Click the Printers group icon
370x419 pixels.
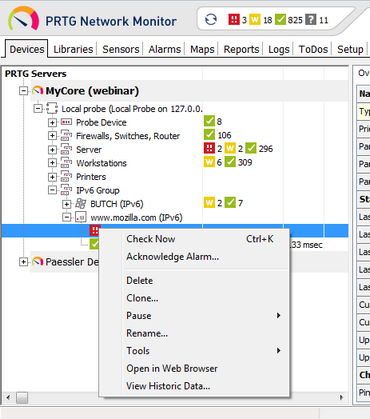[x=66, y=177]
